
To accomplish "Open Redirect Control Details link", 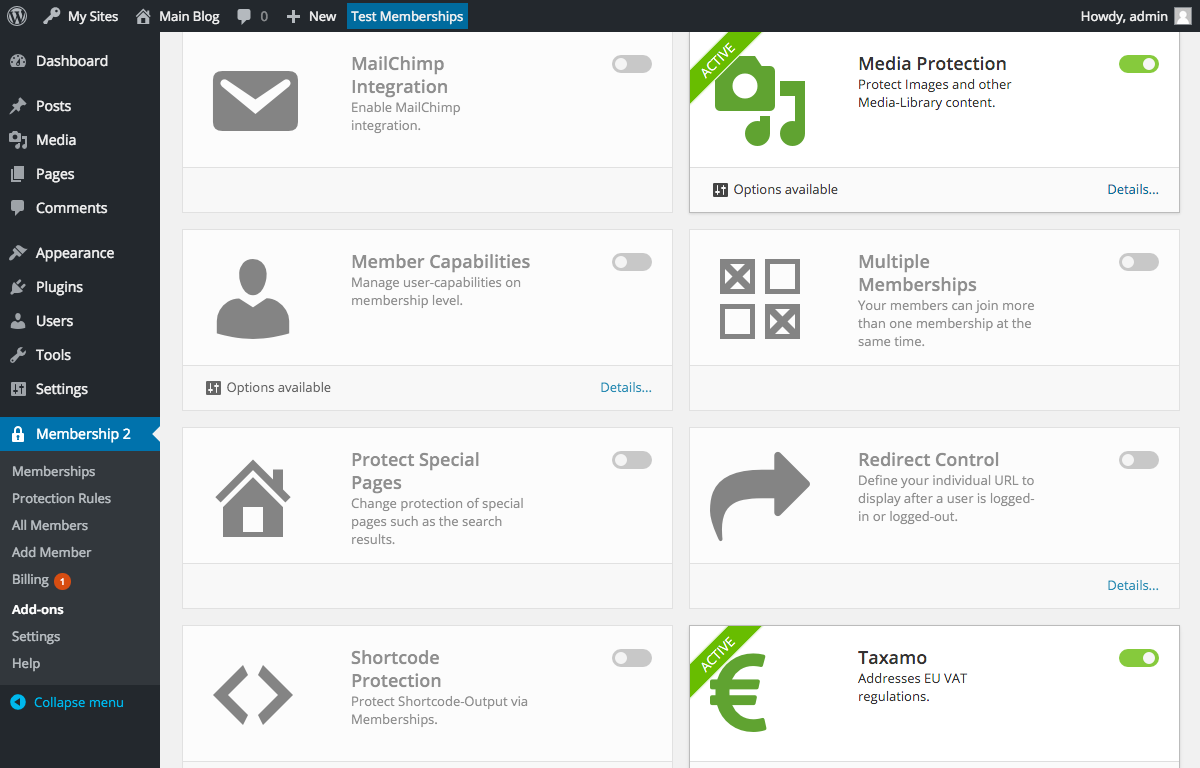I will coord(1133,586).
